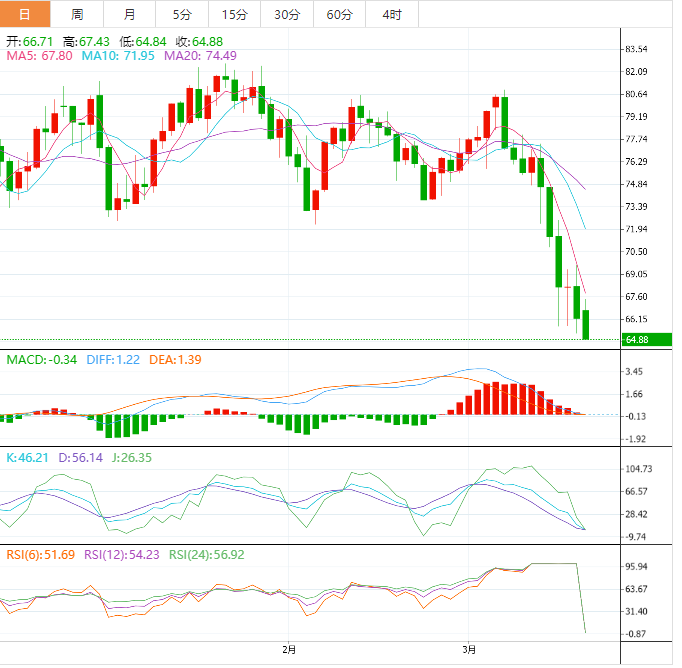Switch to the 4时 chart tab
This screenshot has width=682, height=668.
pos(392,14)
